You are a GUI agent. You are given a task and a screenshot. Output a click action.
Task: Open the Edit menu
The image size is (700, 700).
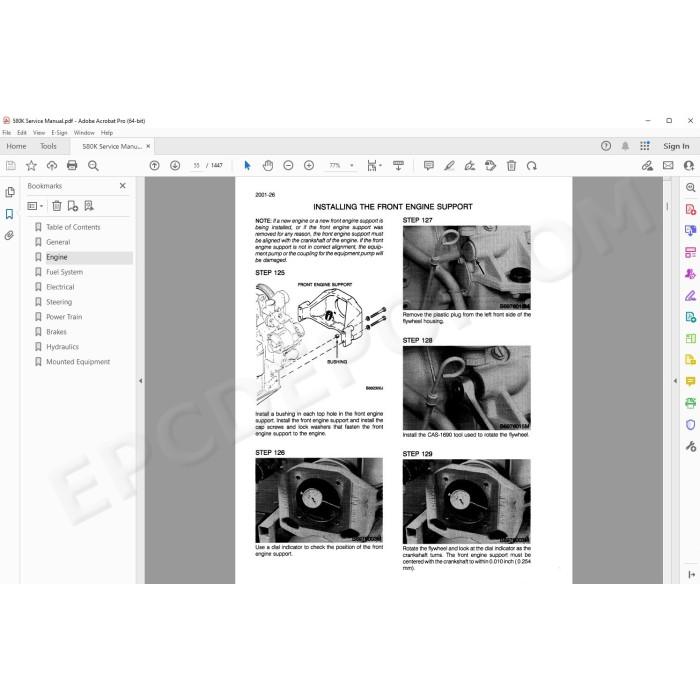tap(22, 133)
